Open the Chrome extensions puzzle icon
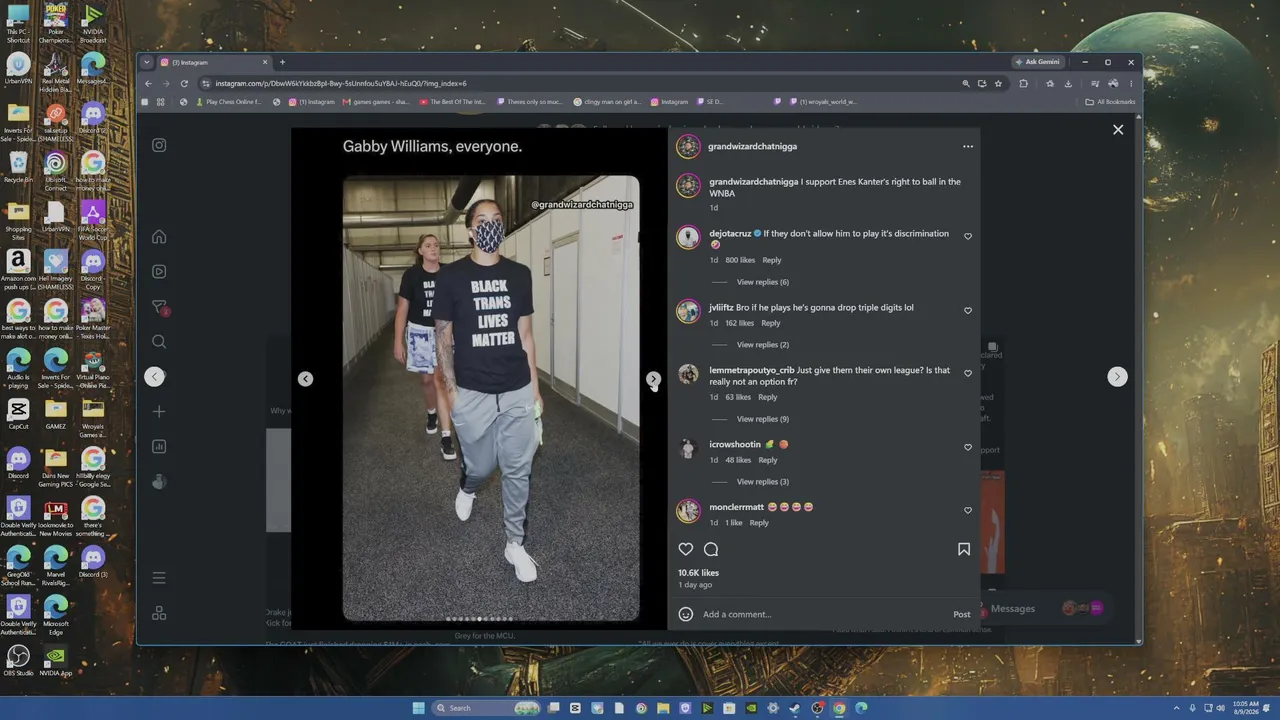This screenshot has width=1280, height=720. tap(1023, 83)
